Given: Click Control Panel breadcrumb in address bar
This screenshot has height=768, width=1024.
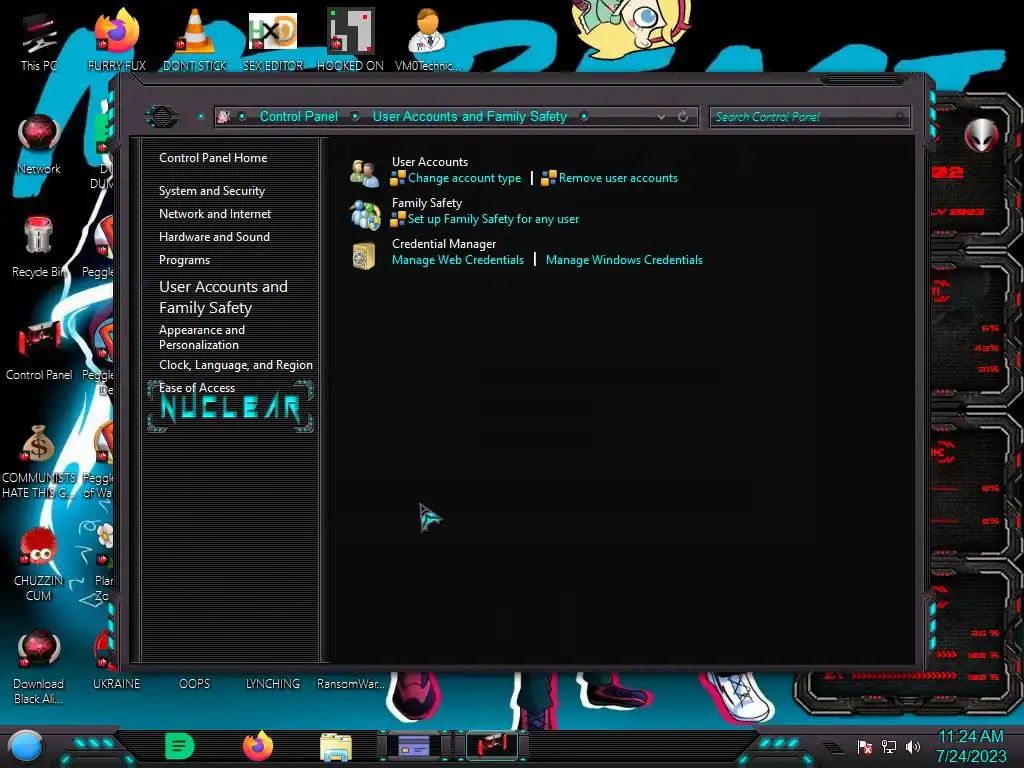Looking at the screenshot, I should coord(298,116).
